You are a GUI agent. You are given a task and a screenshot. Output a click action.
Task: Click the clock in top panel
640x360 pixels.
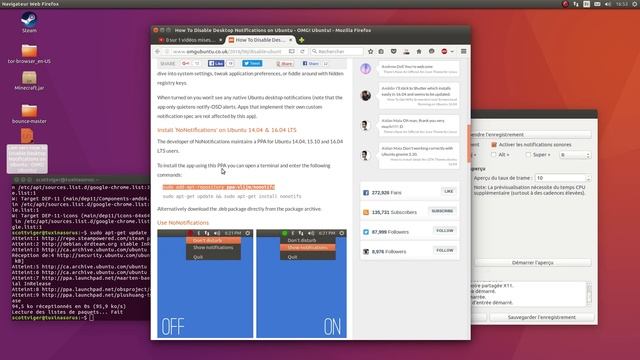(622, 4)
